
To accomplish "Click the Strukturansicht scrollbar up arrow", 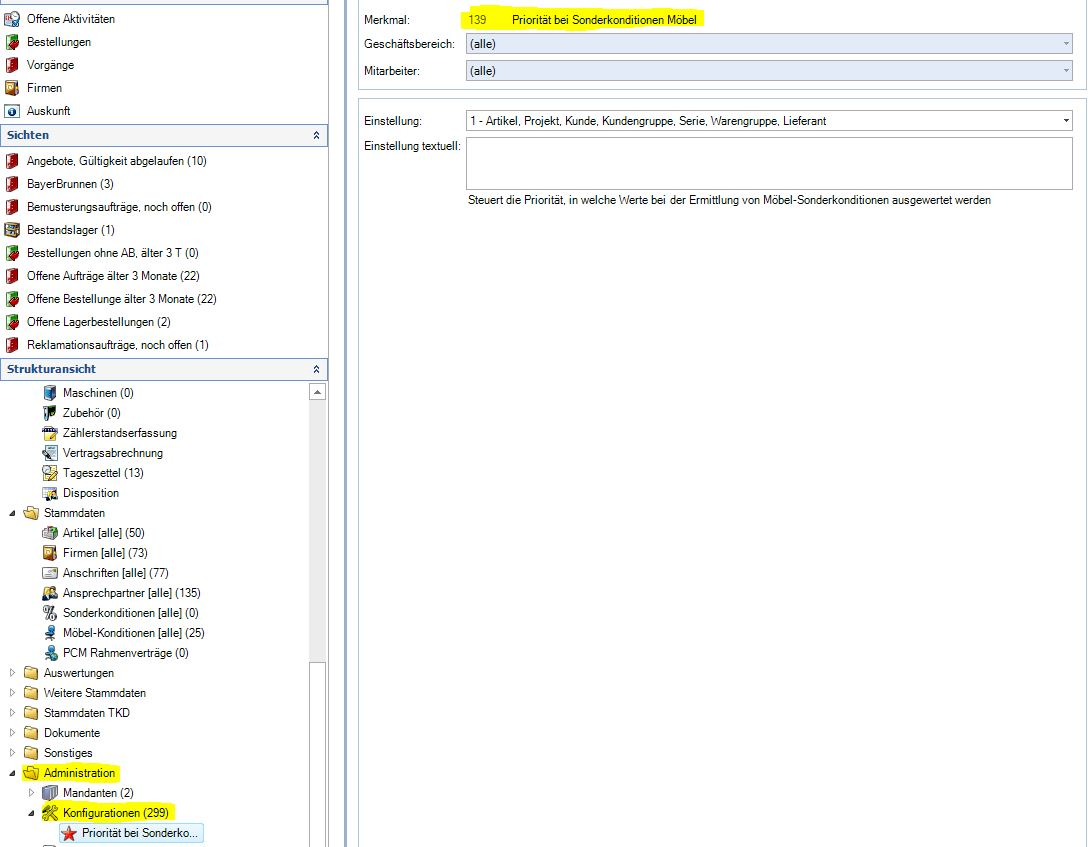I will (318, 393).
